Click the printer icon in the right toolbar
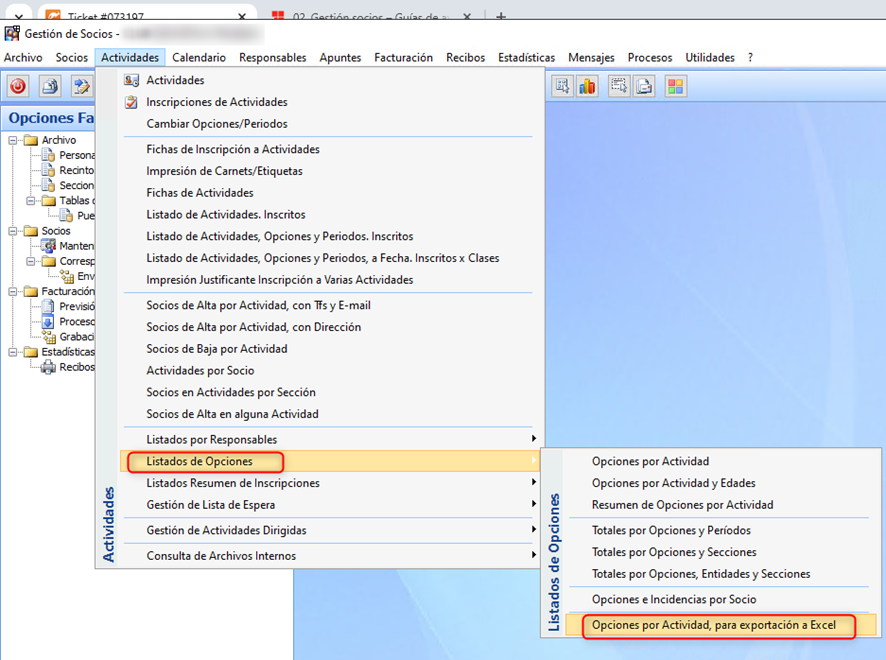The image size is (886, 660). (x=645, y=86)
